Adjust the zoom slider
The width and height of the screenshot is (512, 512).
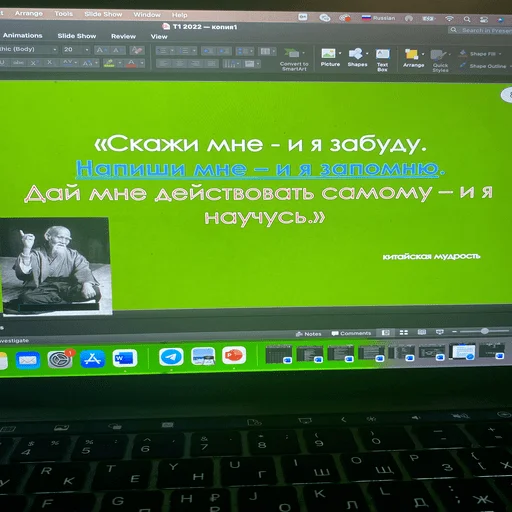(484, 331)
